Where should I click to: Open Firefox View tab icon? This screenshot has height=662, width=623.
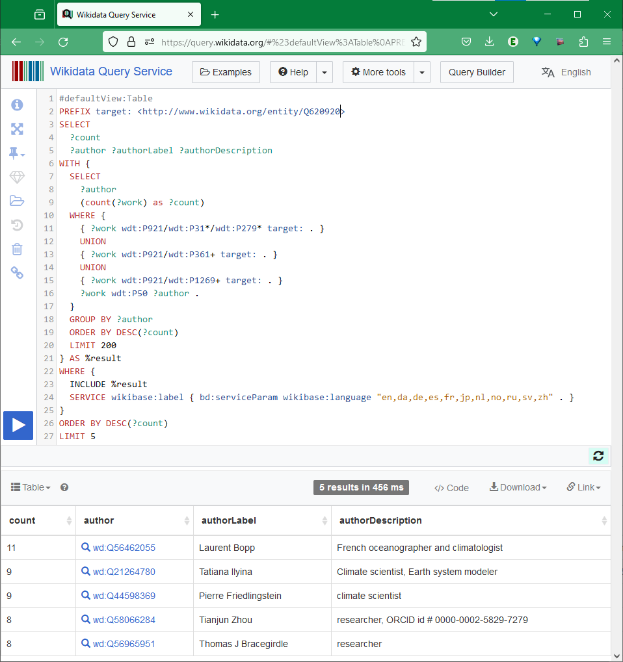[x=40, y=15]
